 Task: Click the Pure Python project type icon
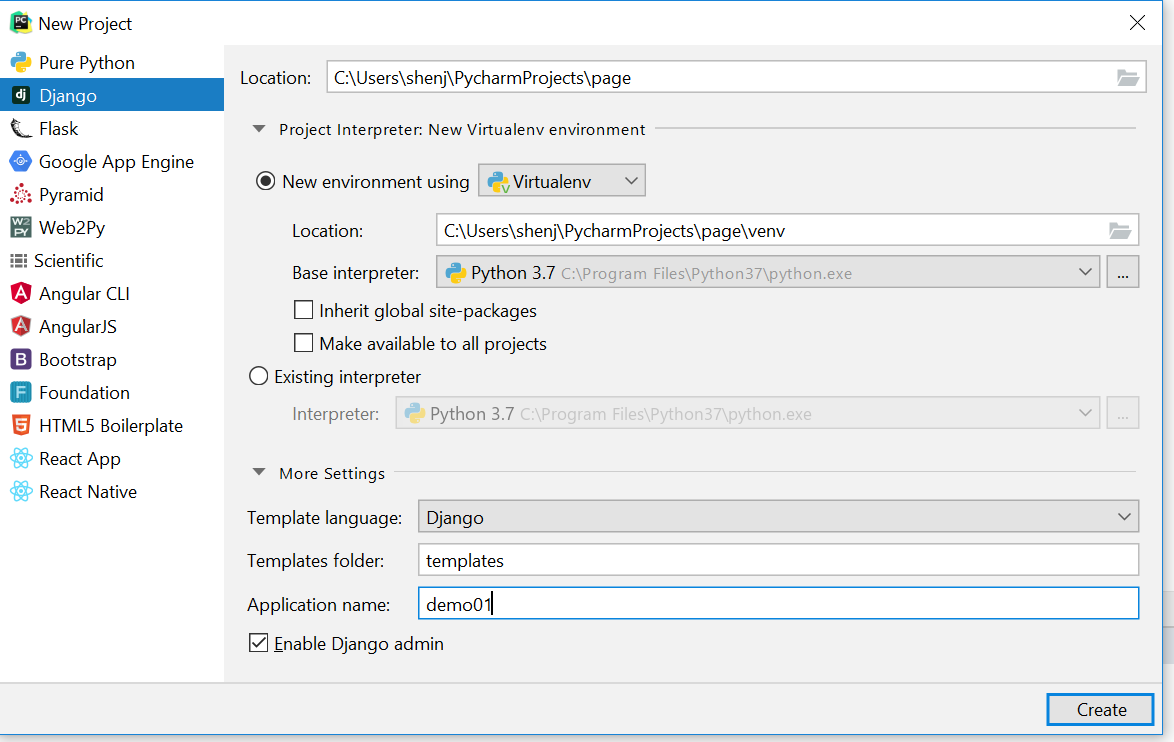(20, 63)
